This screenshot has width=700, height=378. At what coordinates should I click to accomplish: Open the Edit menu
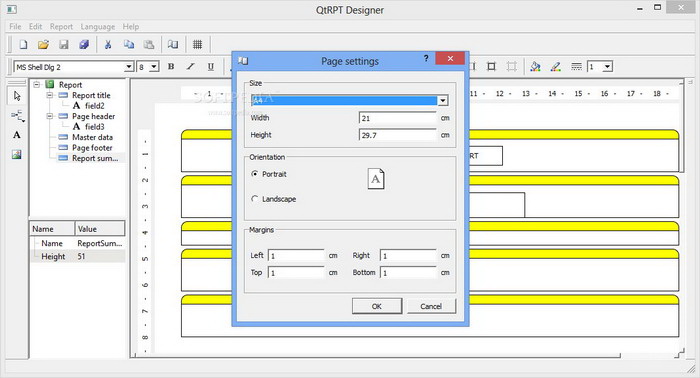(x=35, y=26)
